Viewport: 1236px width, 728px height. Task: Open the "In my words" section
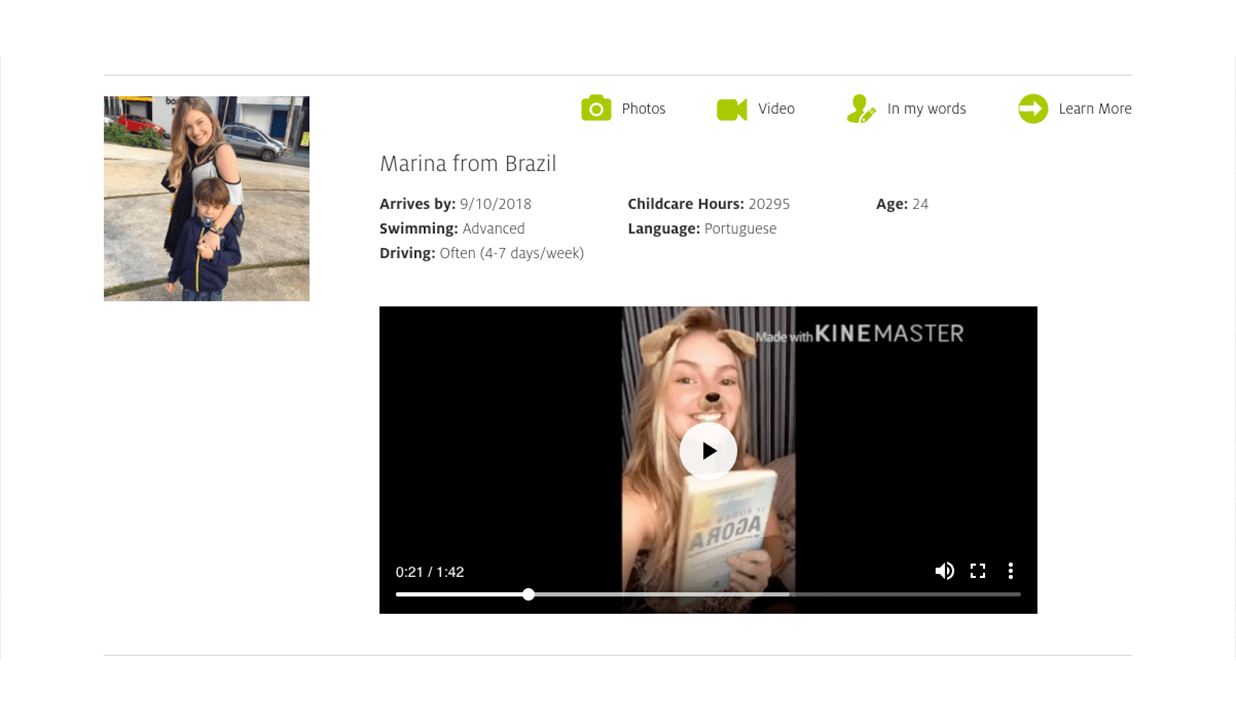coord(926,109)
